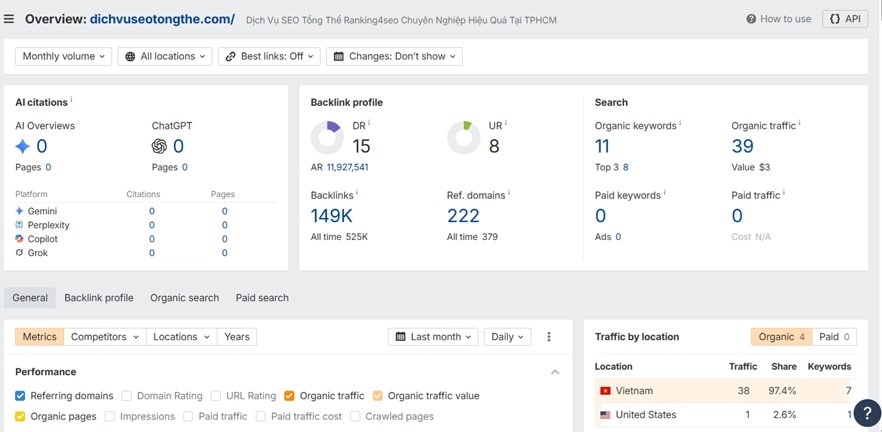Click the calendar icon in Changes filter
The image size is (882, 432).
click(x=339, y=56)
